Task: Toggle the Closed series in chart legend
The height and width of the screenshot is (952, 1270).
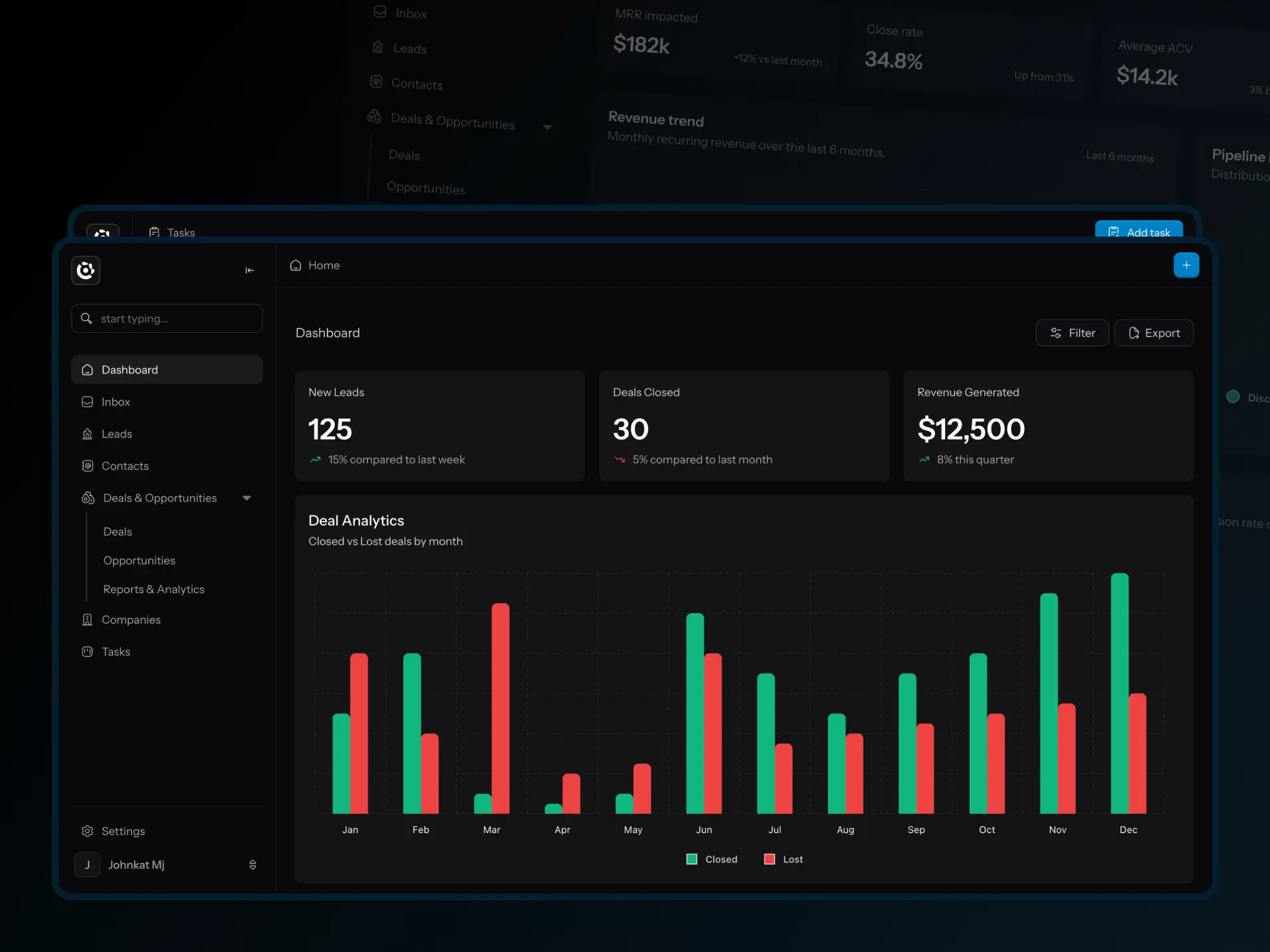Action: click(712, 859)
